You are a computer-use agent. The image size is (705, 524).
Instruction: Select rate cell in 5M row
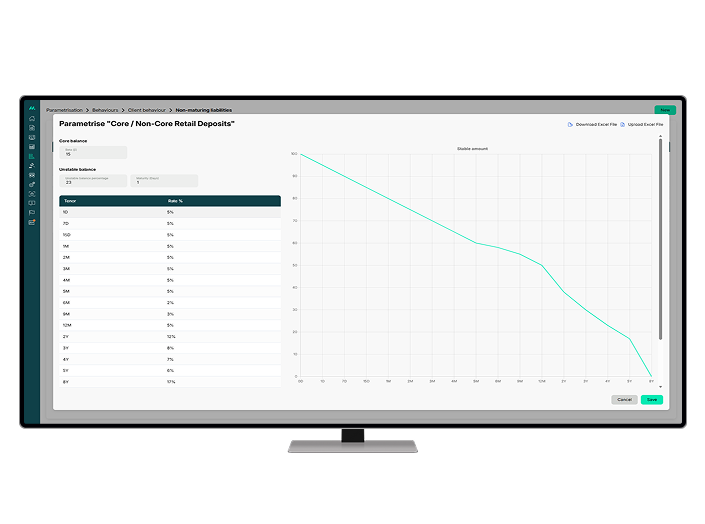point(170,291)
